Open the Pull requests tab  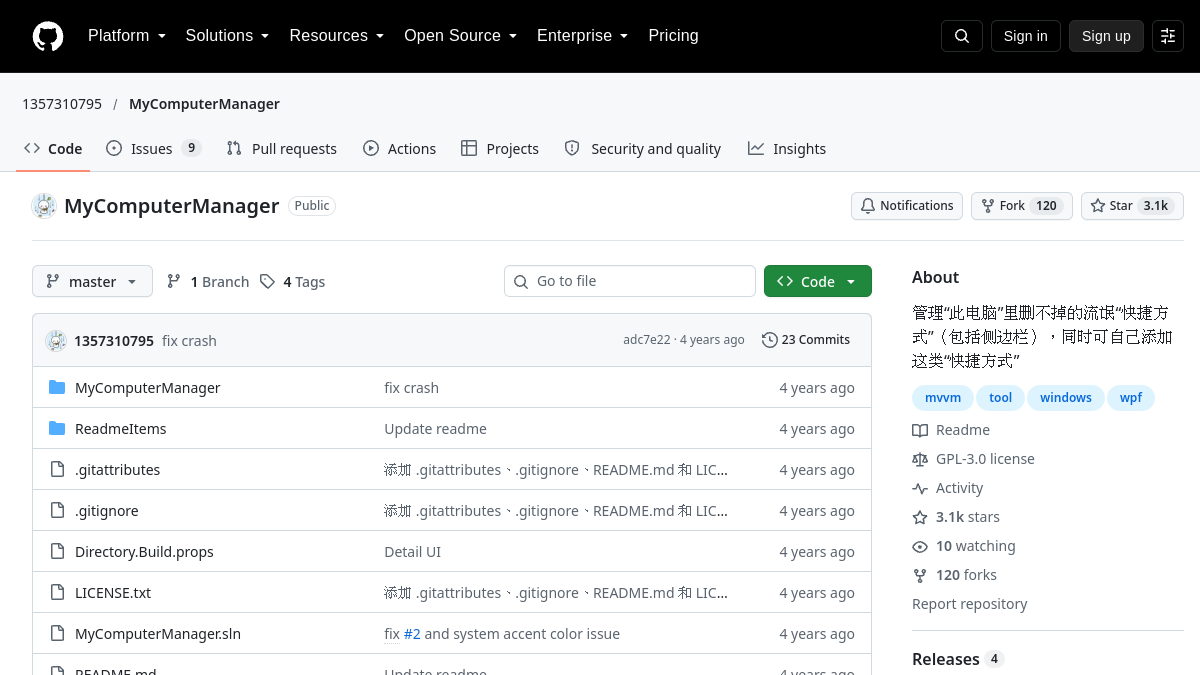tap(282, 149)
